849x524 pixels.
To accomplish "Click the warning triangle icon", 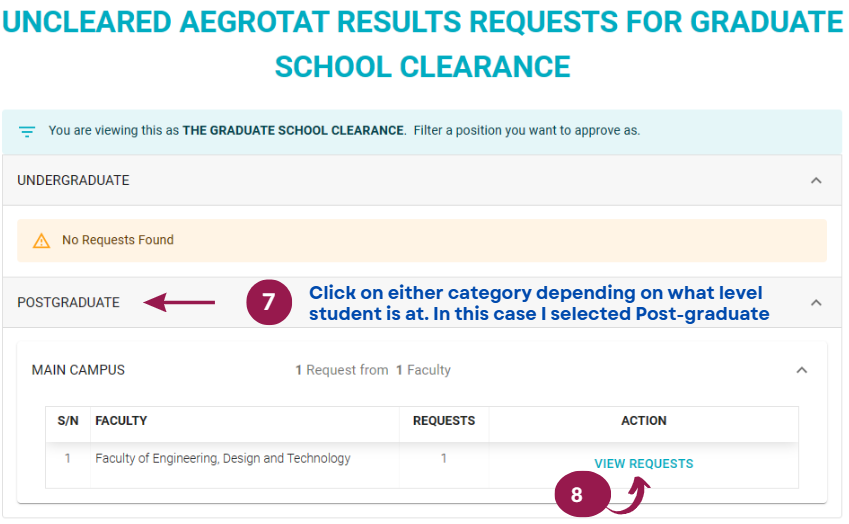I will tap(41, 240).
